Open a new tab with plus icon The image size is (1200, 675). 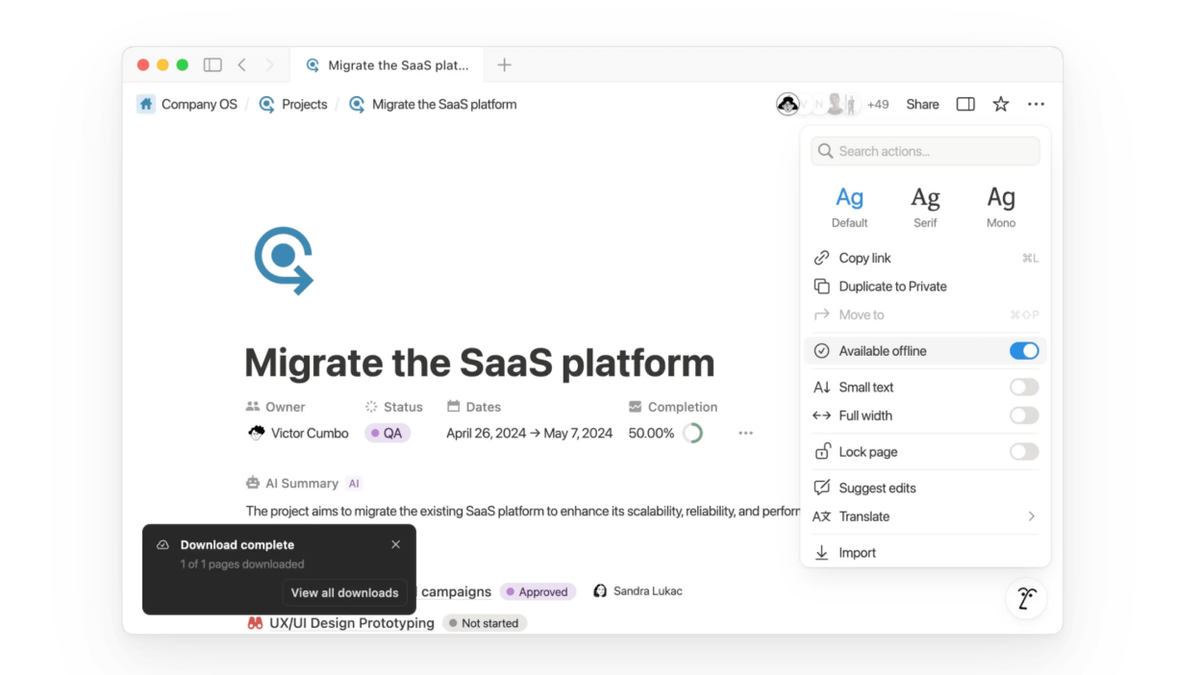(504, 65)
